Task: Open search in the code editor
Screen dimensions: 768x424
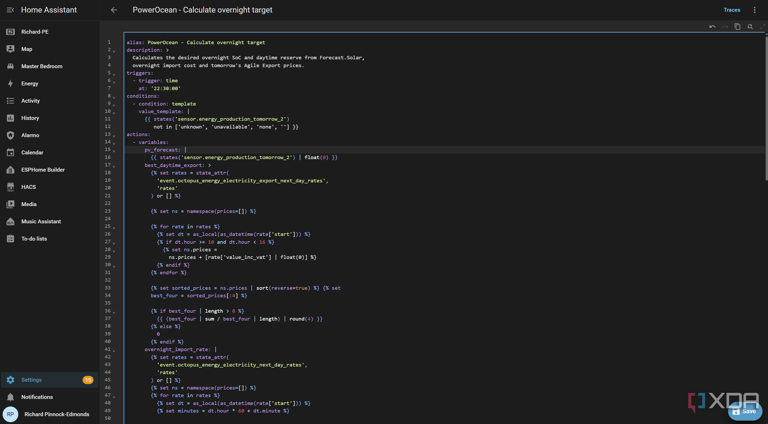Action: click(x=750, y=26)
